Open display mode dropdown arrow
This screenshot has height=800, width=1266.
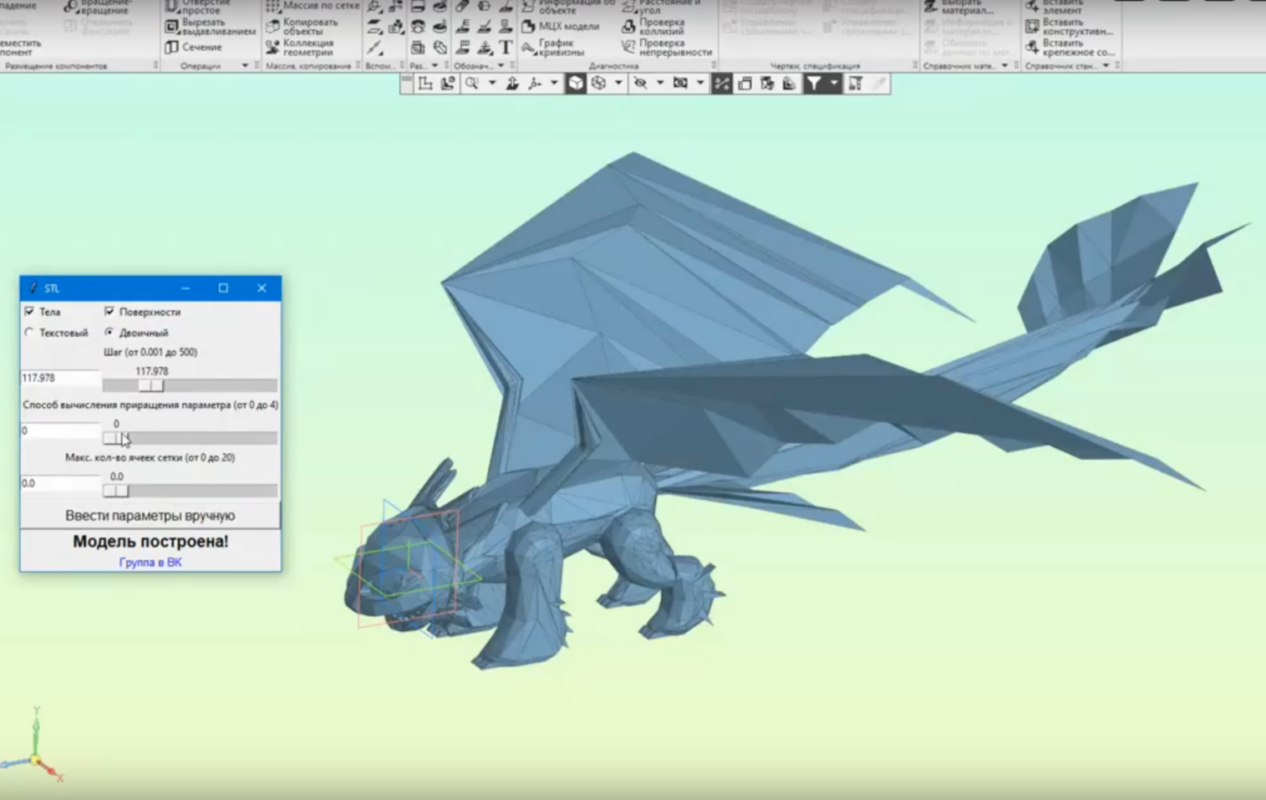(618, 84)
